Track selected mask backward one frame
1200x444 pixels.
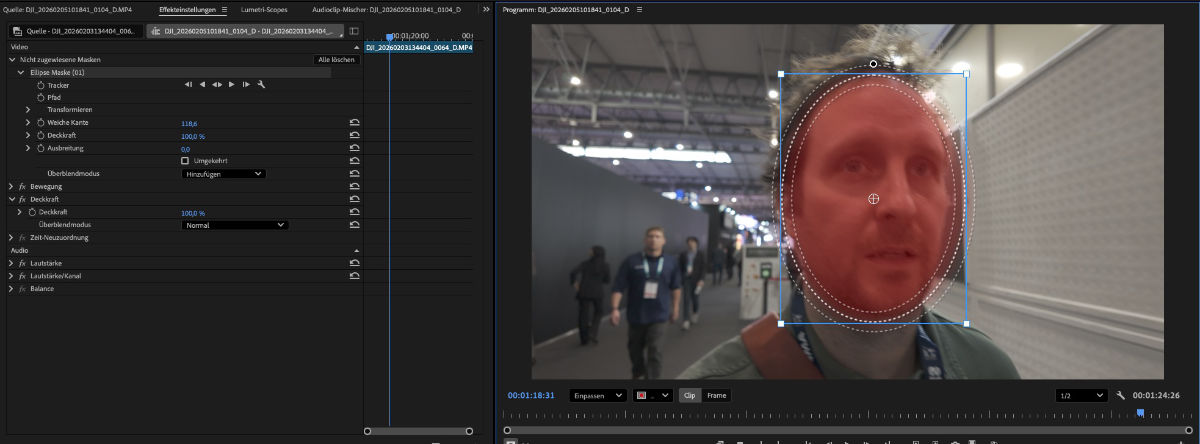click(x=188, y=85)
